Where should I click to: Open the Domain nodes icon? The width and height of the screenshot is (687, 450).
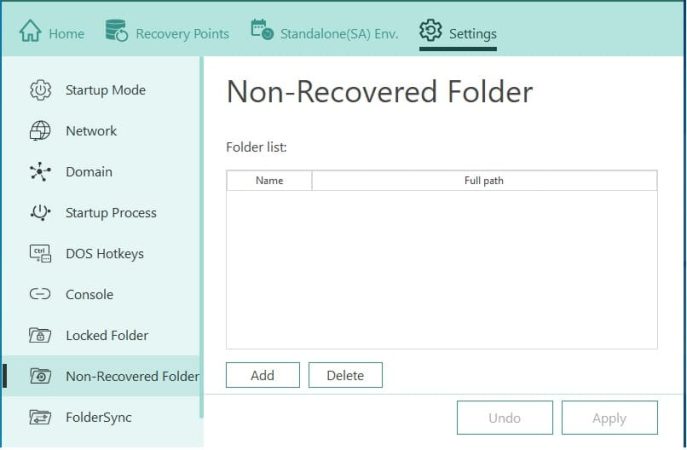click(40, 172)
